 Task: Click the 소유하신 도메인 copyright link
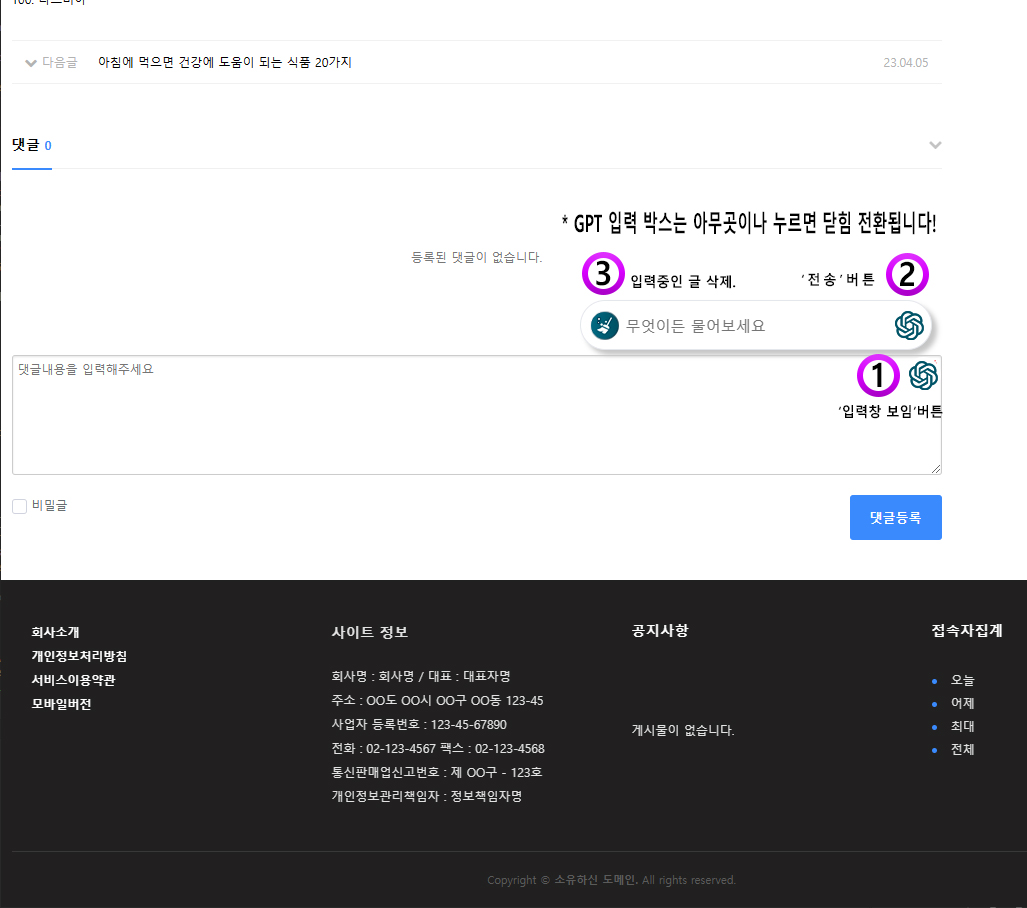point(596,880)
